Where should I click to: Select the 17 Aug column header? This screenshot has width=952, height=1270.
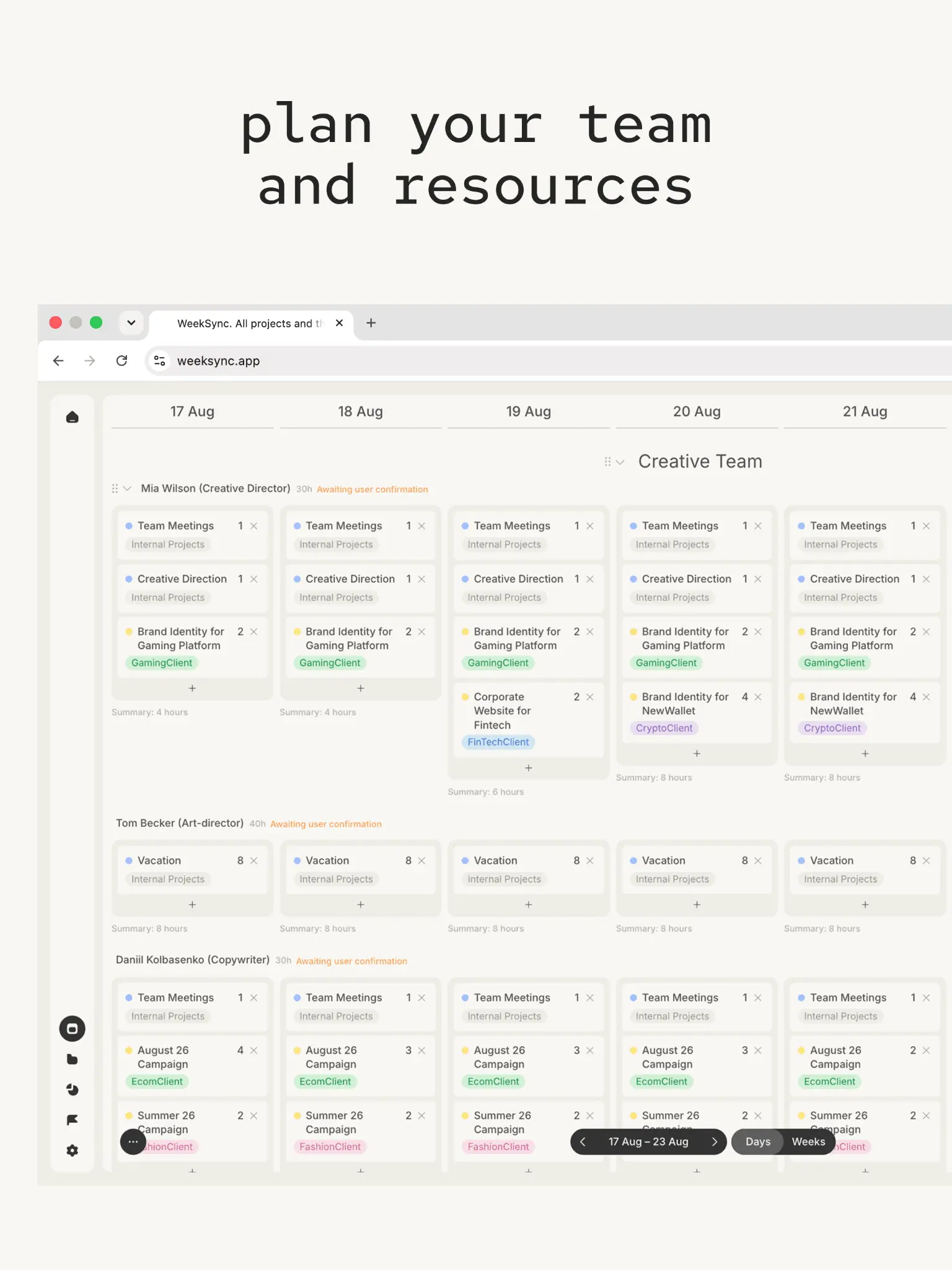[x=192, y=412]
